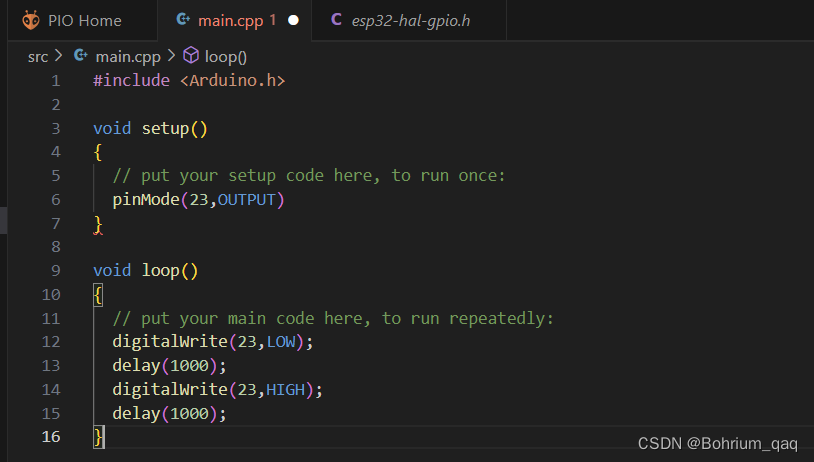This screenshot has height=462, width=814.
Task: Click the 'pinMode' function call
Action: [x=146, y=199]
